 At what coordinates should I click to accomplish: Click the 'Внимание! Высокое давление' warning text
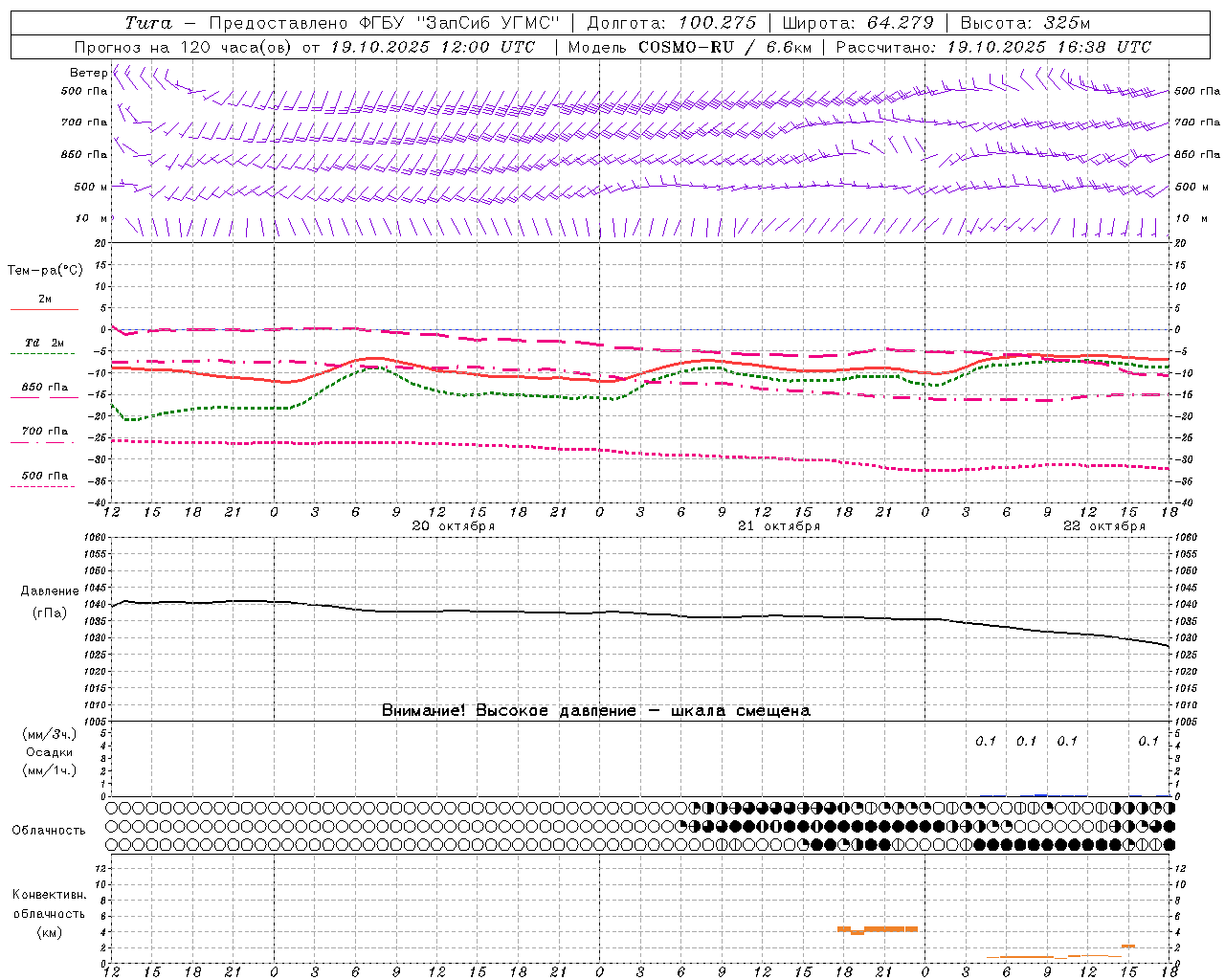pos(508,711)
